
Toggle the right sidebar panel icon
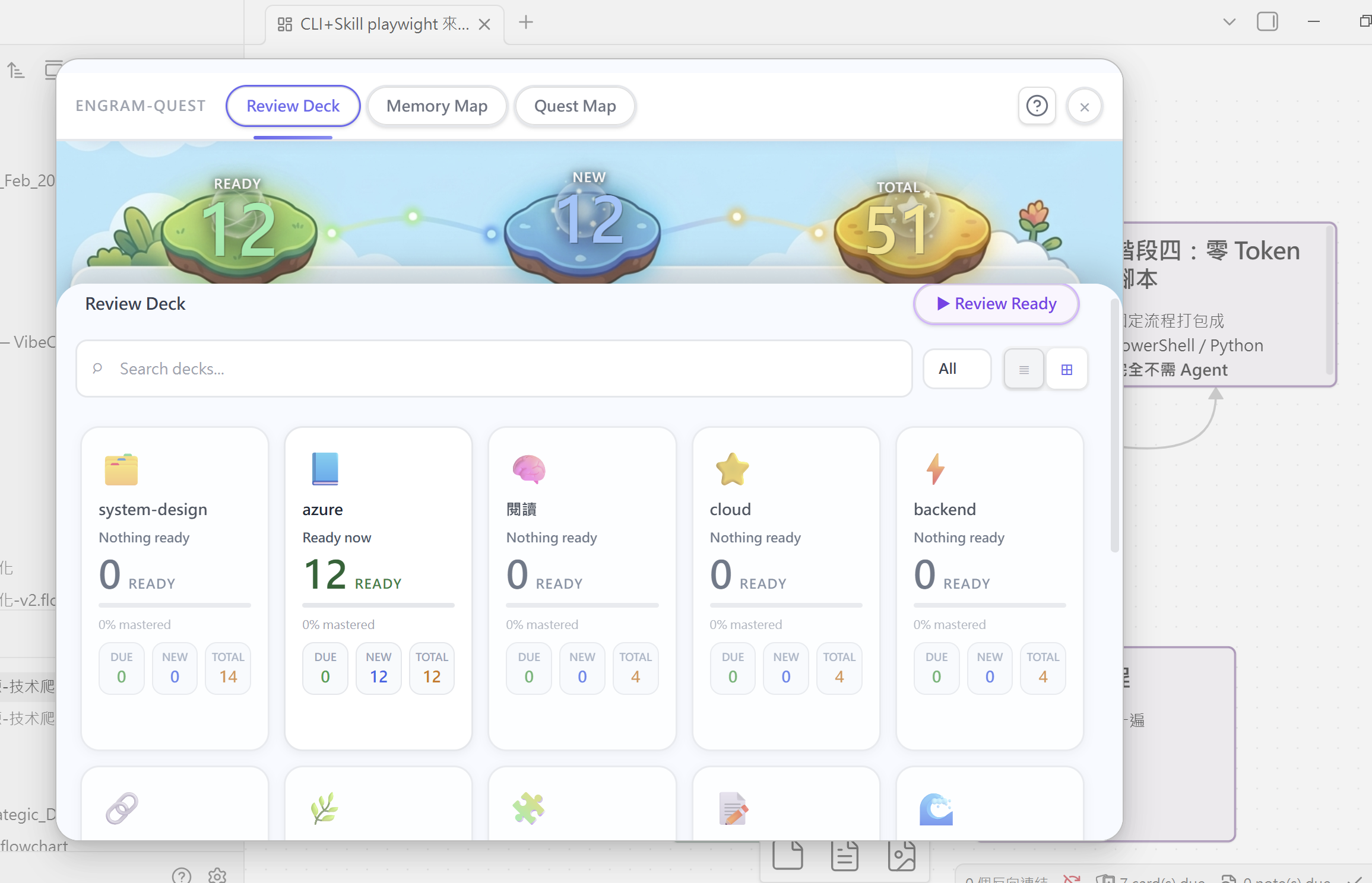1268,22
